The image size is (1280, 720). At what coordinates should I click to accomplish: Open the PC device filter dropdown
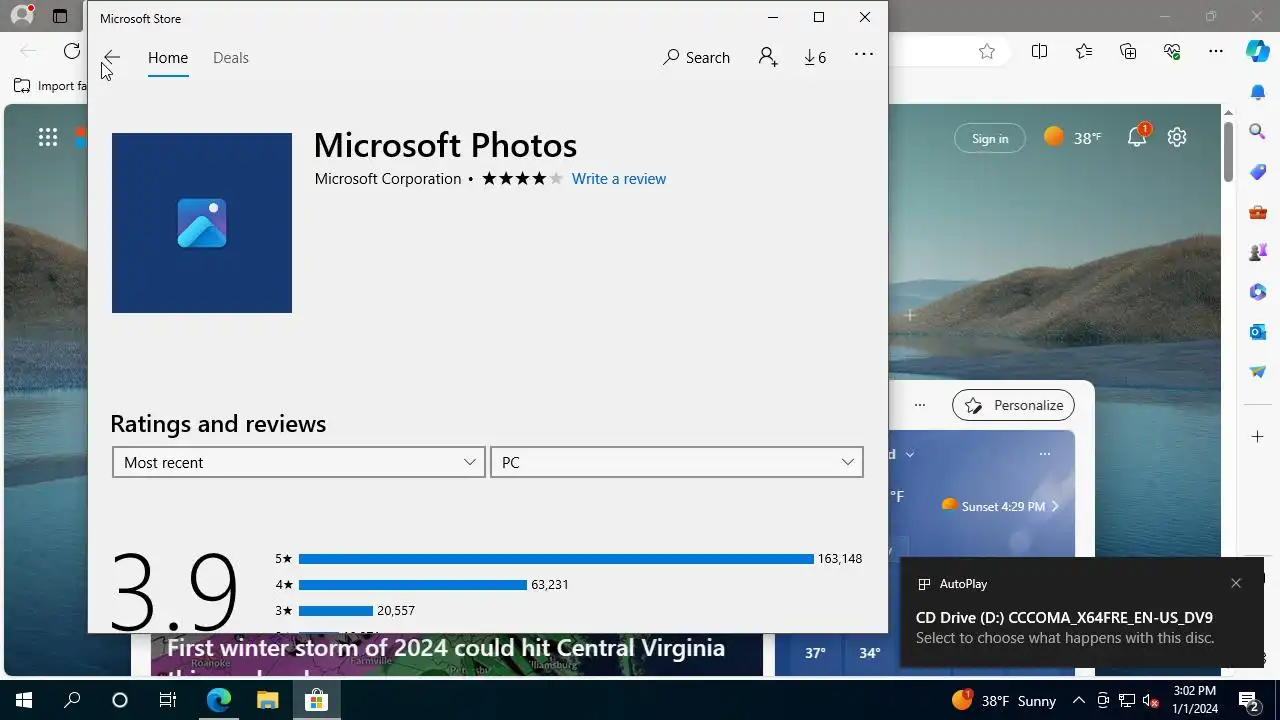click(677, 462)
